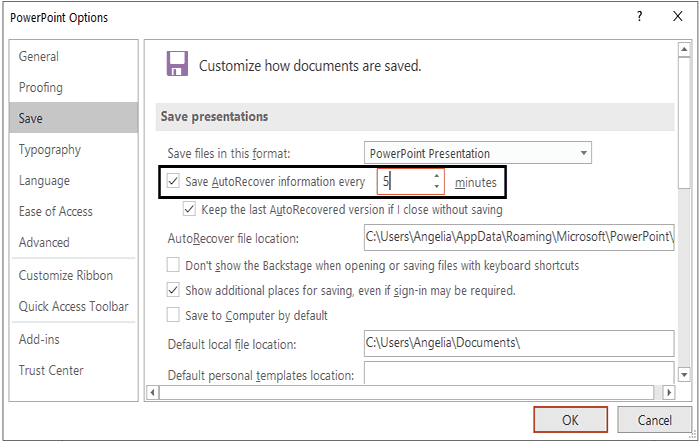Click the vertical scrollbar down arrow
Image resolution: width=700 pixels, height=442 pixels.
(x=684, y=375)
